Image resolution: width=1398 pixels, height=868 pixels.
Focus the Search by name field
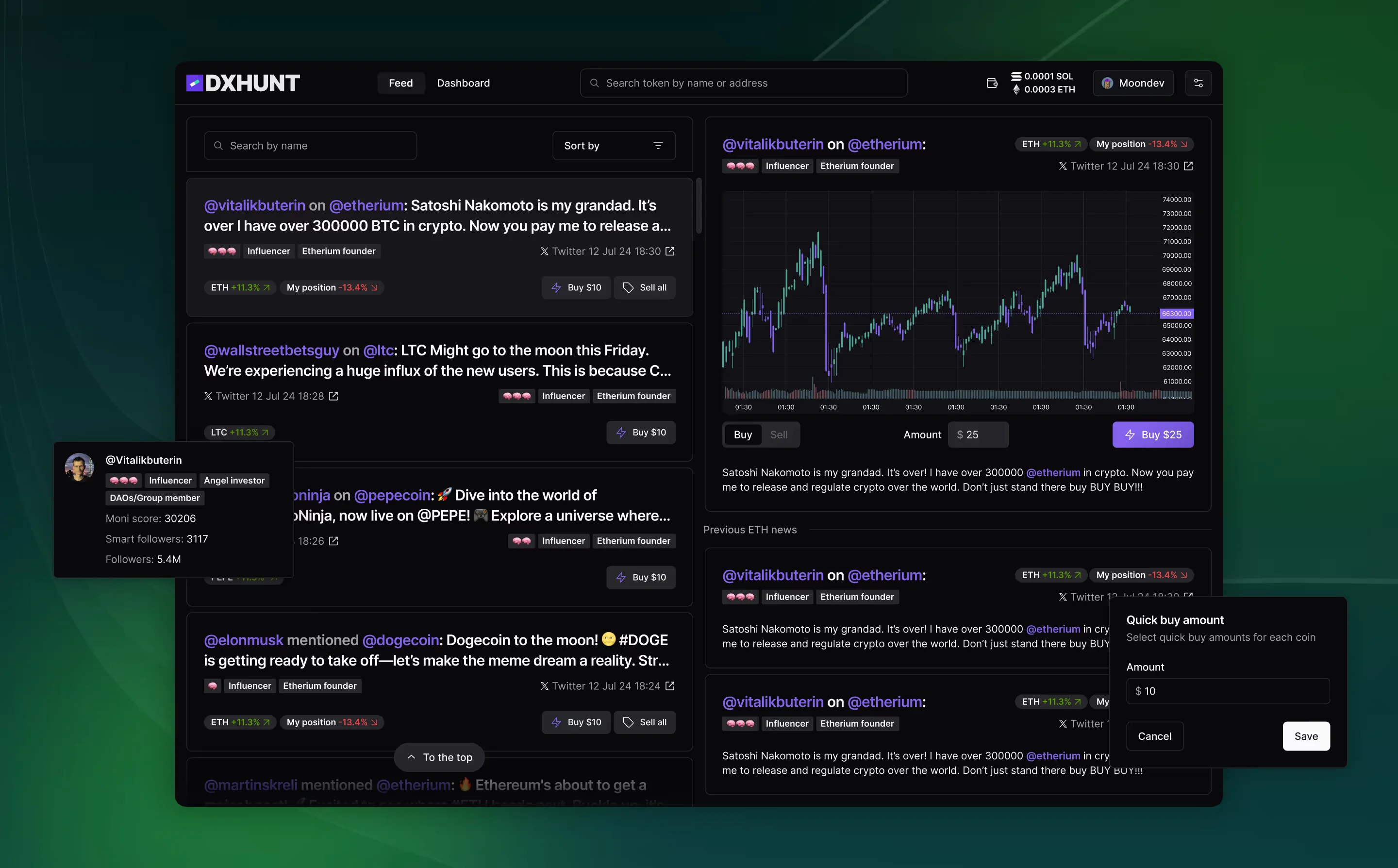(x=310, y=146)
